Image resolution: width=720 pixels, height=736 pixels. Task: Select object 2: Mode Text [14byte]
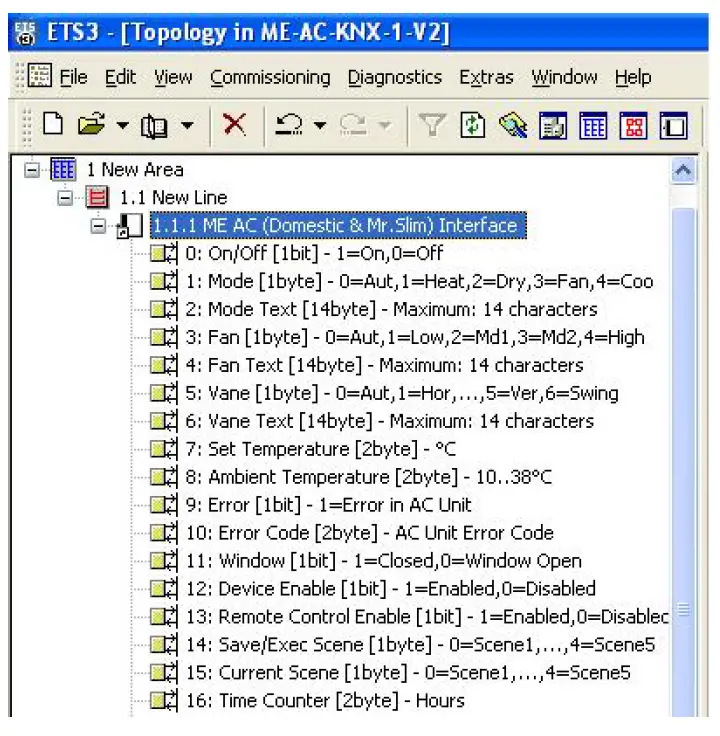tap(391, 309)
